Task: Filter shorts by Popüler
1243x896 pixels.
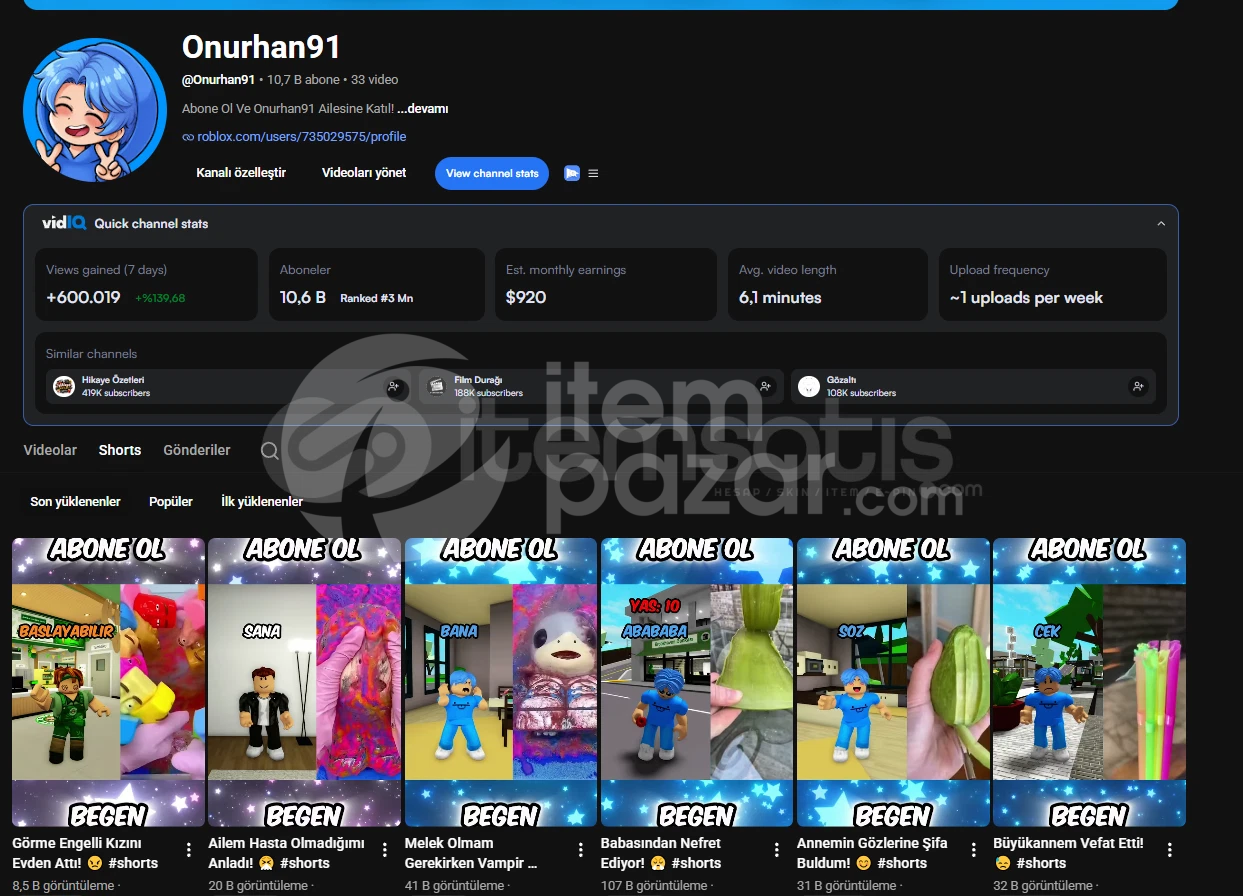Action: (171, 501)
